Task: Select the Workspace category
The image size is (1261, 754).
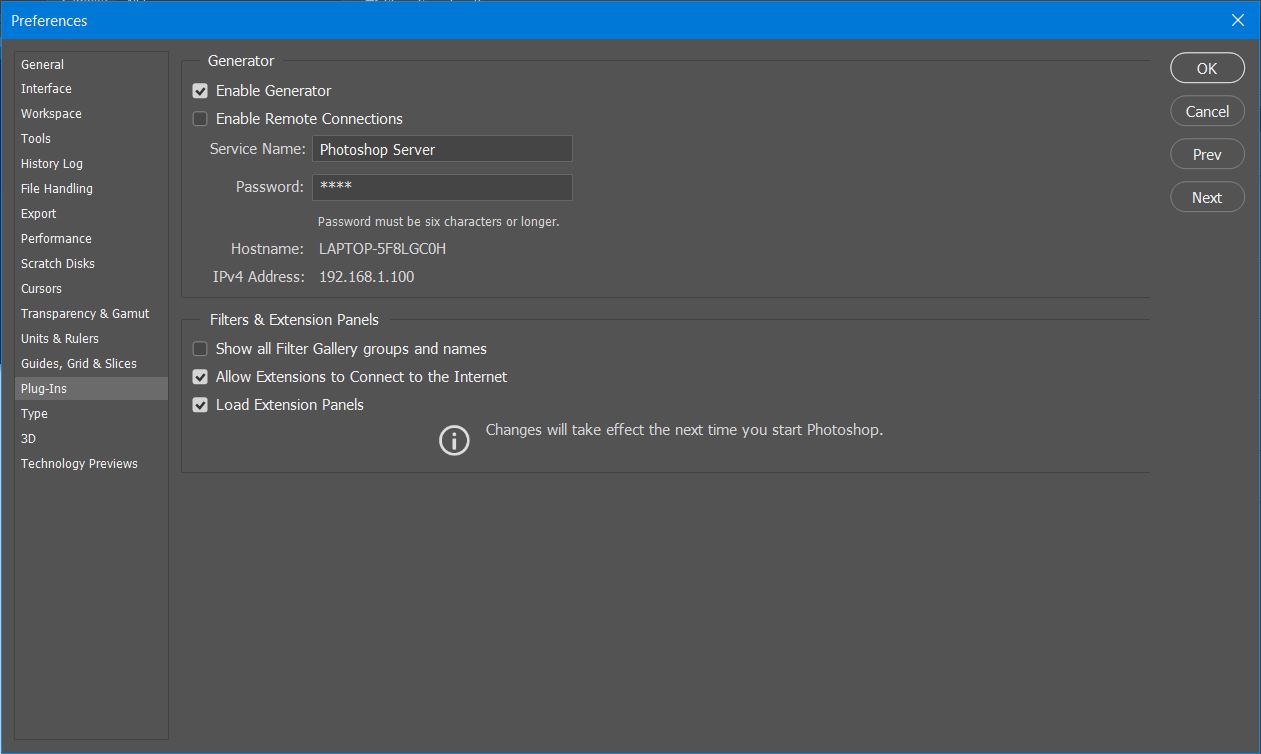Action: pos(91,114)
